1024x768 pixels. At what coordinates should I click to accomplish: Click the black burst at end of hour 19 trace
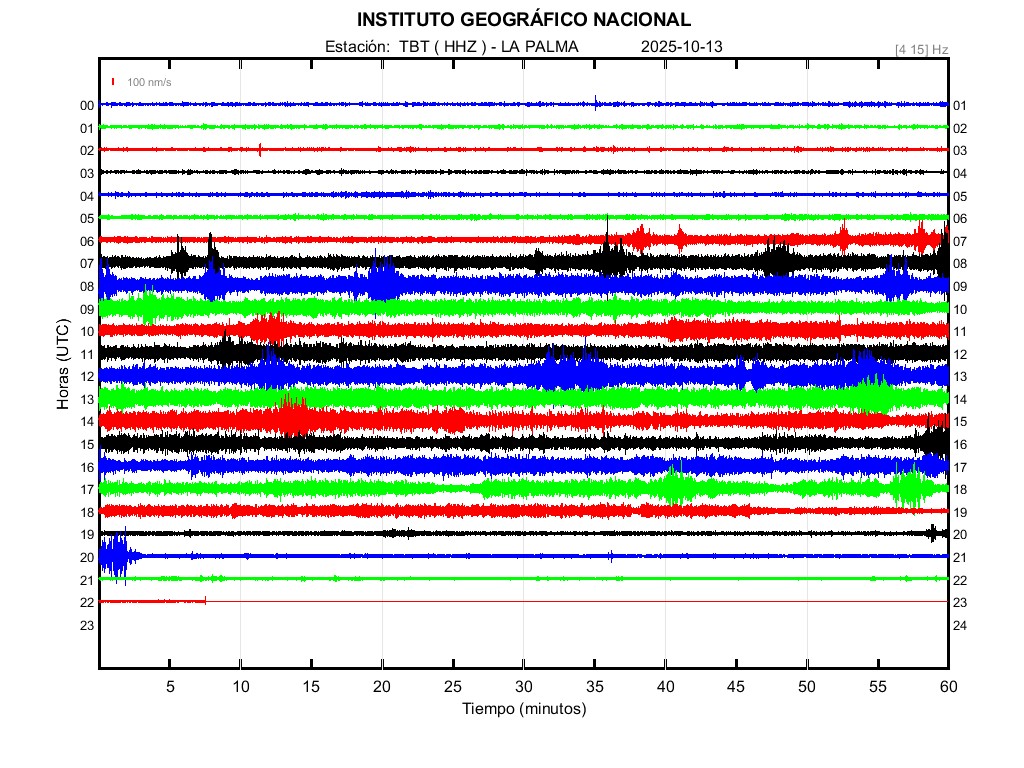[932, 533]
